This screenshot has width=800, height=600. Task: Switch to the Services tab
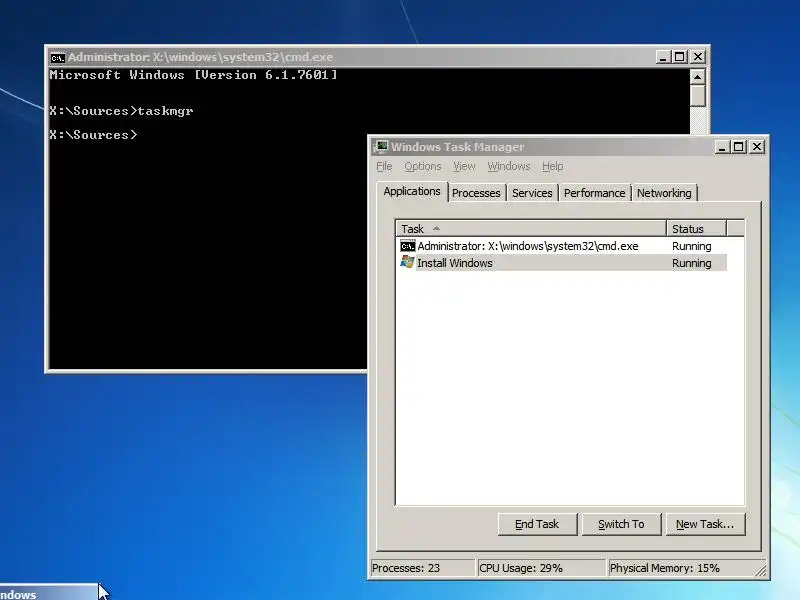point(532,193)
